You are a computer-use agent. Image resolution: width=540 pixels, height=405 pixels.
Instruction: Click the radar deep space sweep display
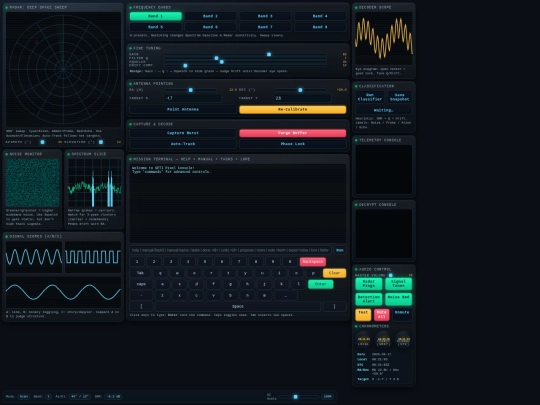click(x=63, y=70)
